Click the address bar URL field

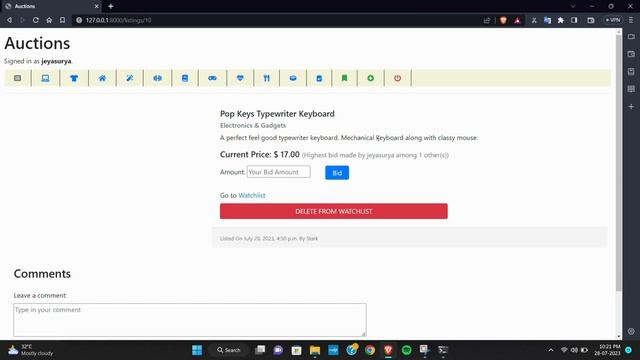pyautogui.click(x=278, y=20)
